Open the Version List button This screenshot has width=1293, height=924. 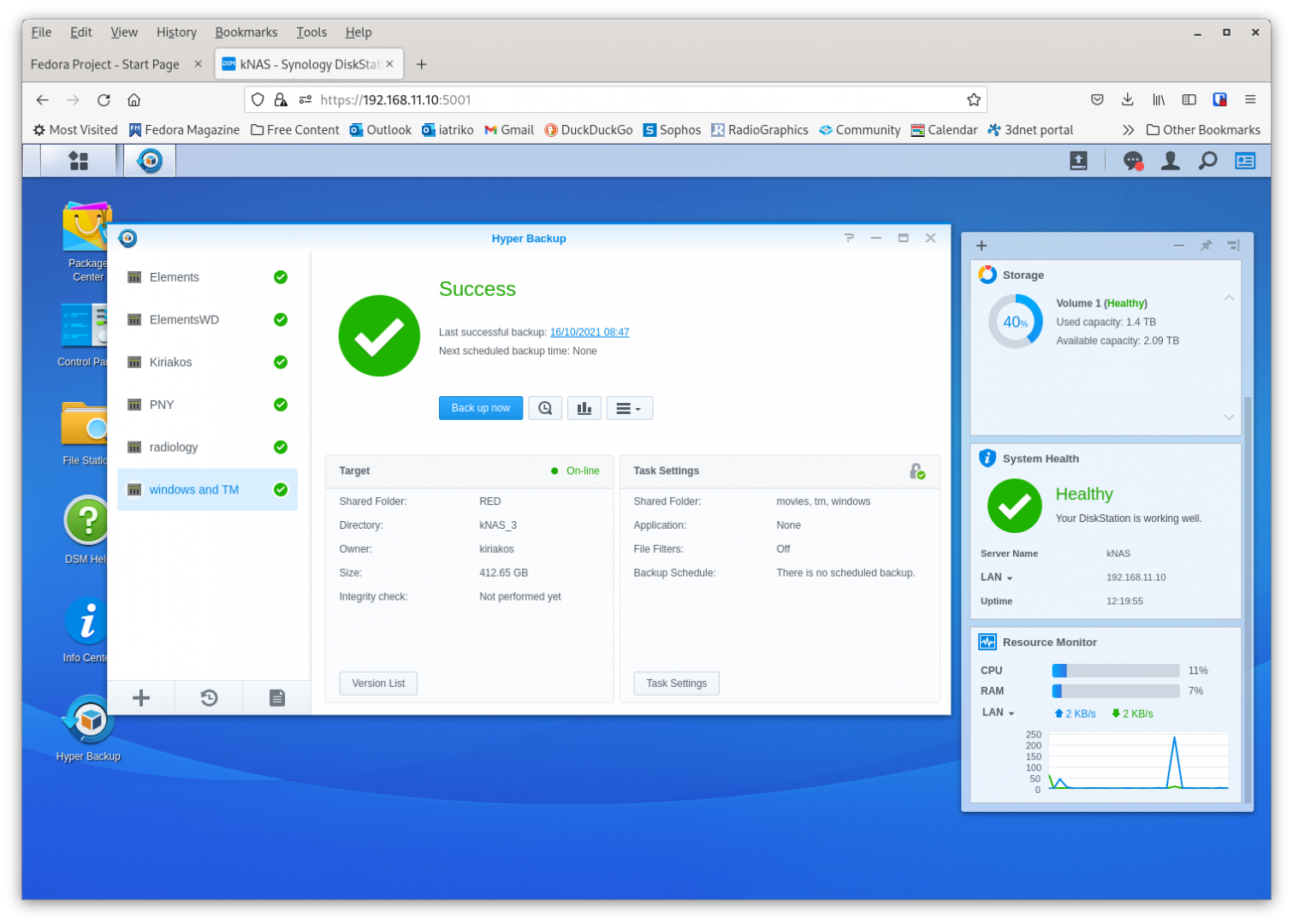click(x=378, y=684)
